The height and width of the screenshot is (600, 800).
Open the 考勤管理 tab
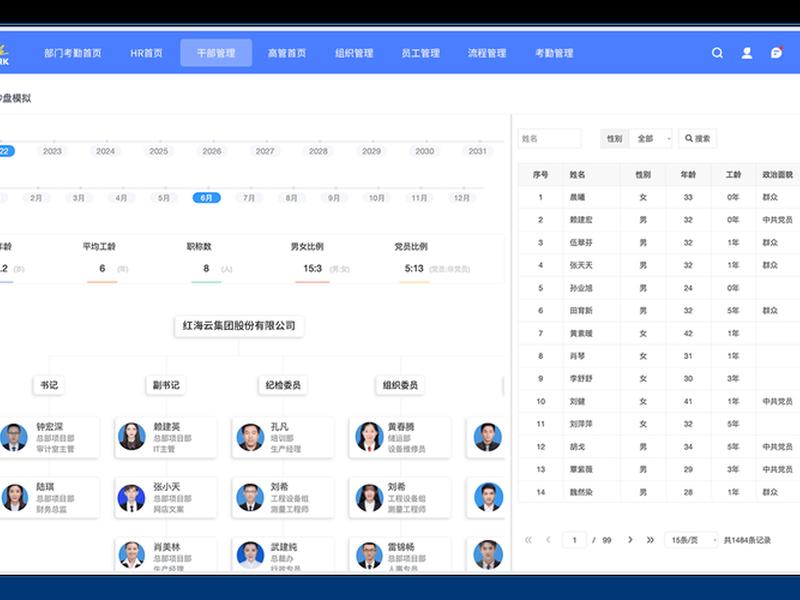click(x=554, y=53)
